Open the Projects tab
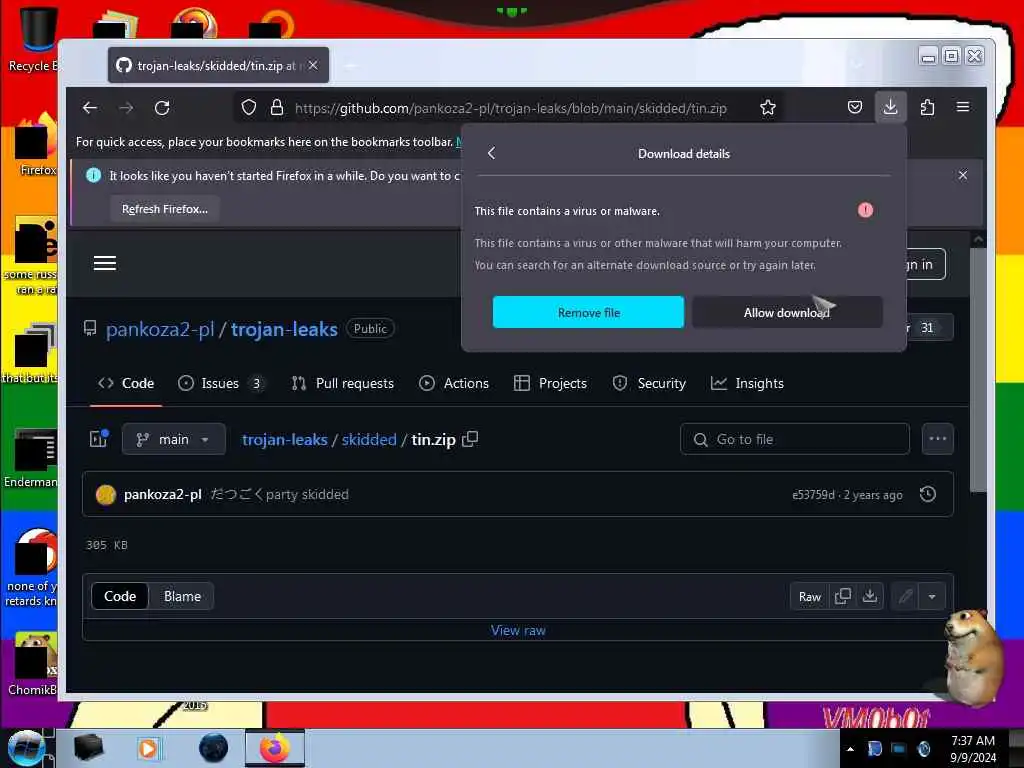 551,383
